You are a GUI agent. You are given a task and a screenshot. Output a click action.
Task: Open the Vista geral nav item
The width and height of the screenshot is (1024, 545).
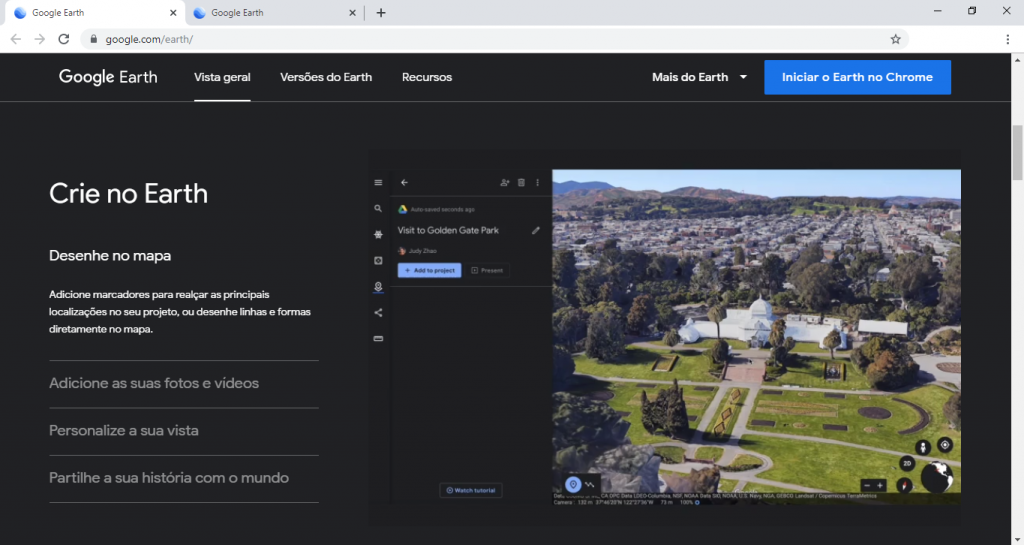[222, 77]
